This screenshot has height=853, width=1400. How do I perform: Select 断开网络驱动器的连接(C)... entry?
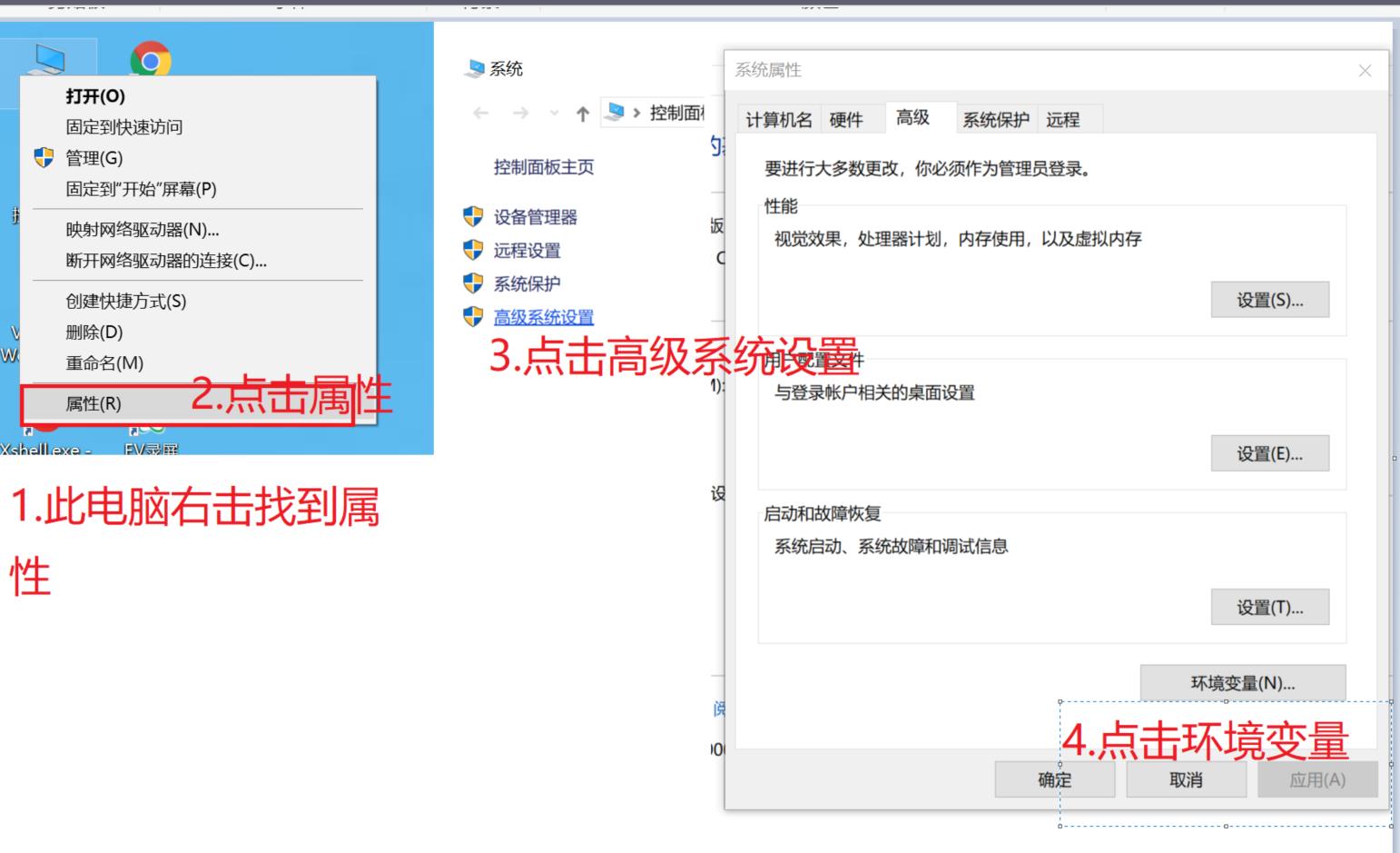tap(197, 261)
